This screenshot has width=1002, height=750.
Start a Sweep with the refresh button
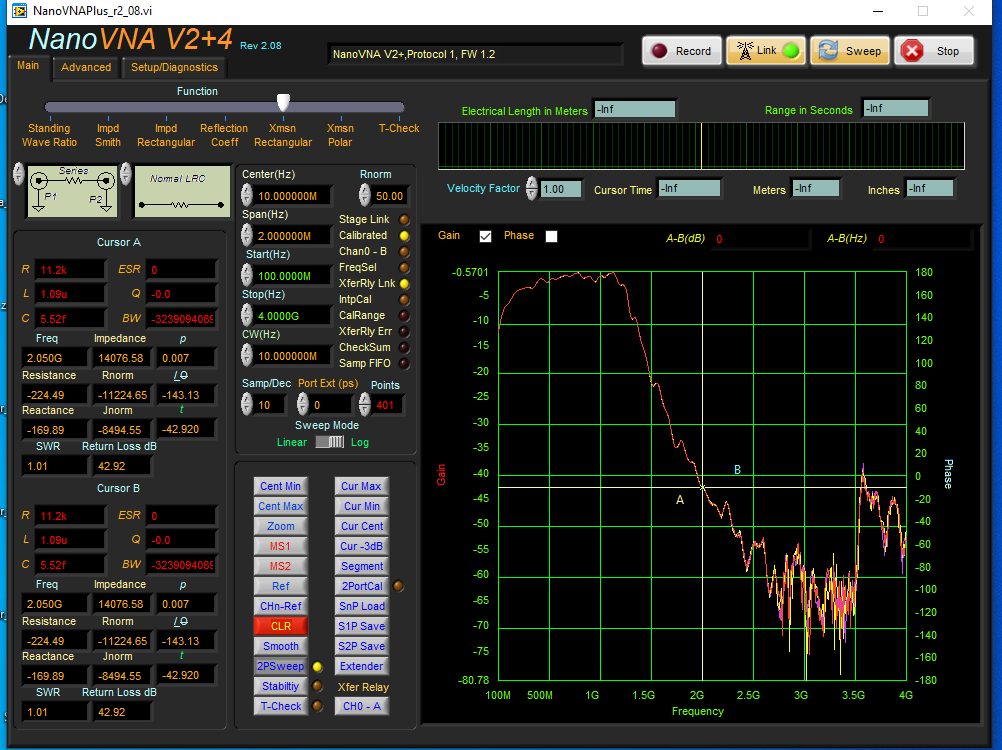pyautogui.click(x=850, y=51)
